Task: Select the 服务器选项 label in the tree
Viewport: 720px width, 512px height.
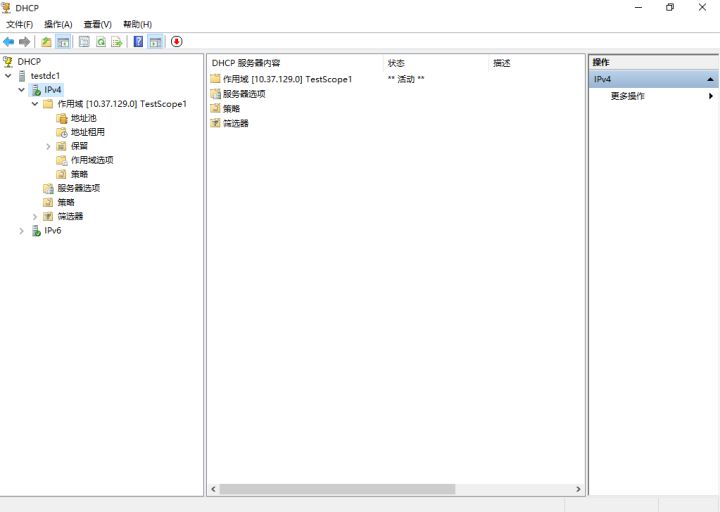Action: 79,188
